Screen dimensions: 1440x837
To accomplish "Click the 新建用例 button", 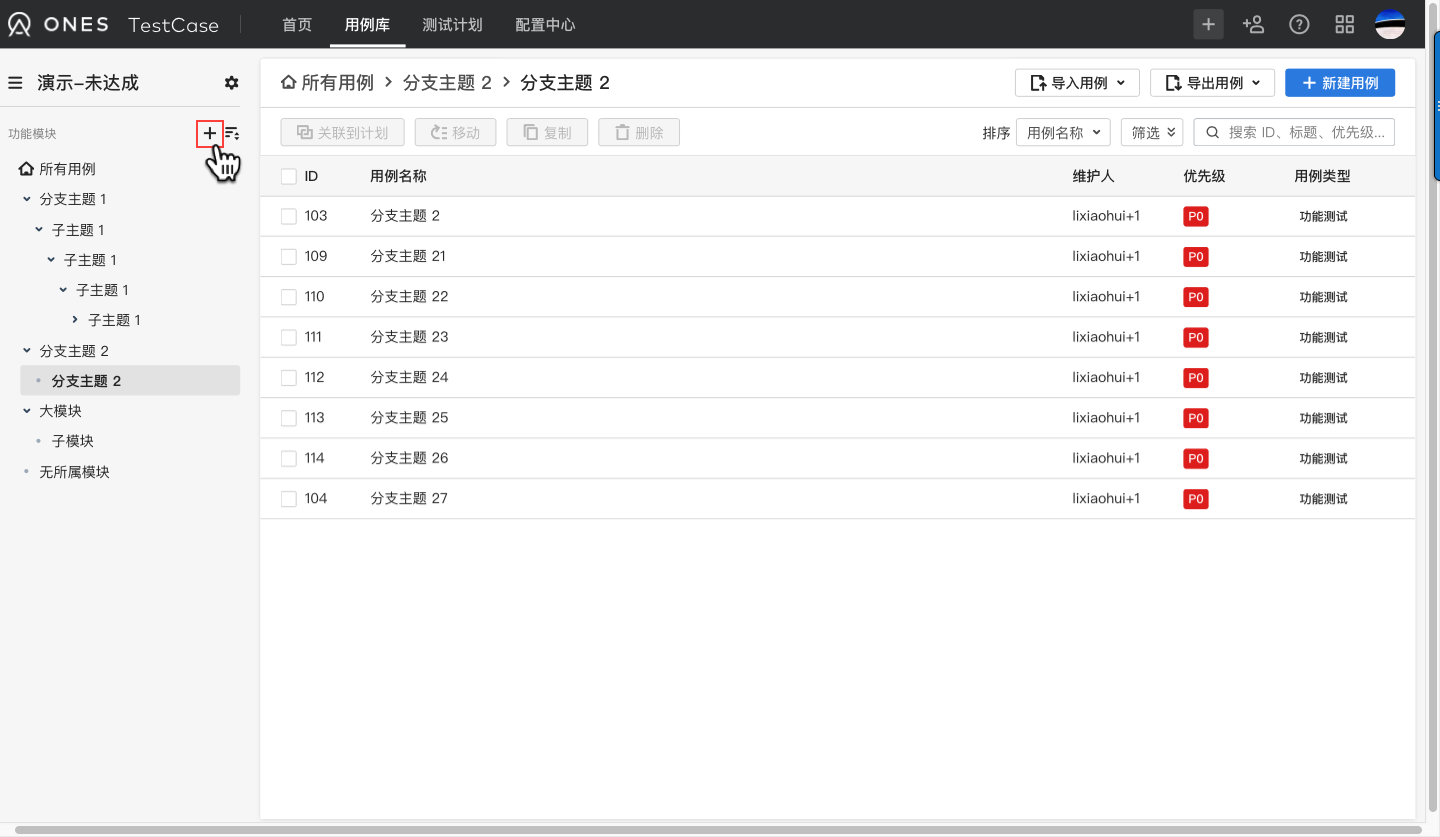I will pyautogui.click(x=1339, y=83).
